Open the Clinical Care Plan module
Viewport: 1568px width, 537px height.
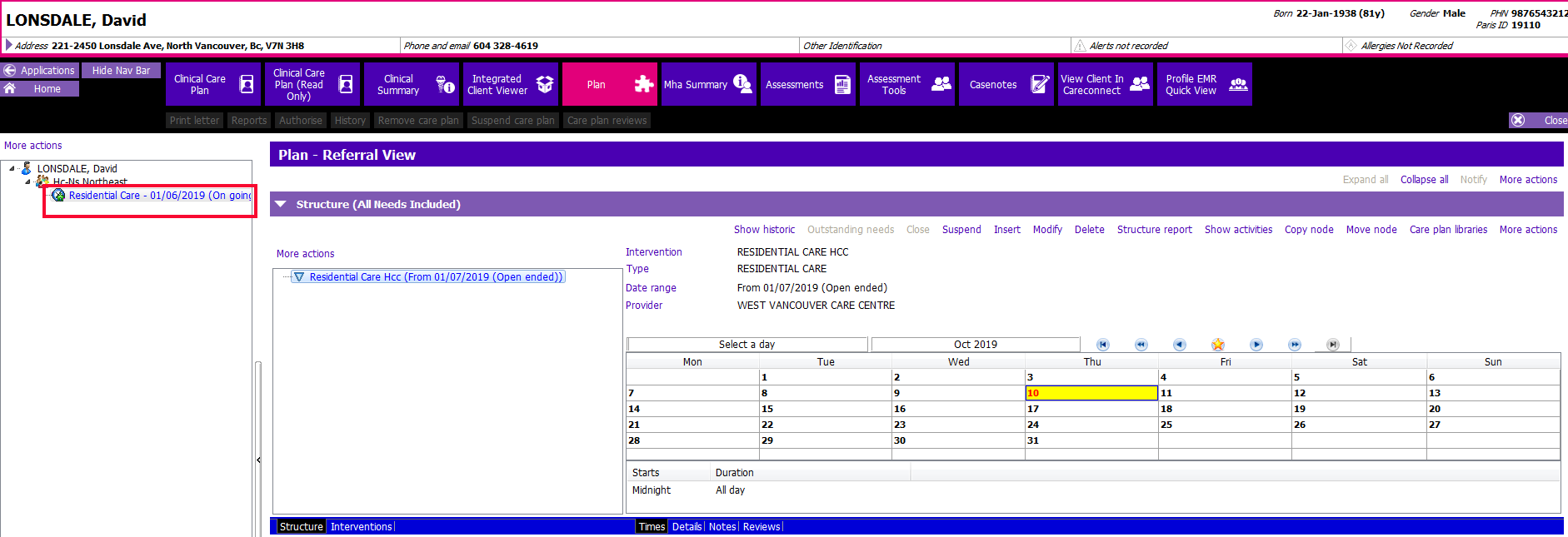213,84
